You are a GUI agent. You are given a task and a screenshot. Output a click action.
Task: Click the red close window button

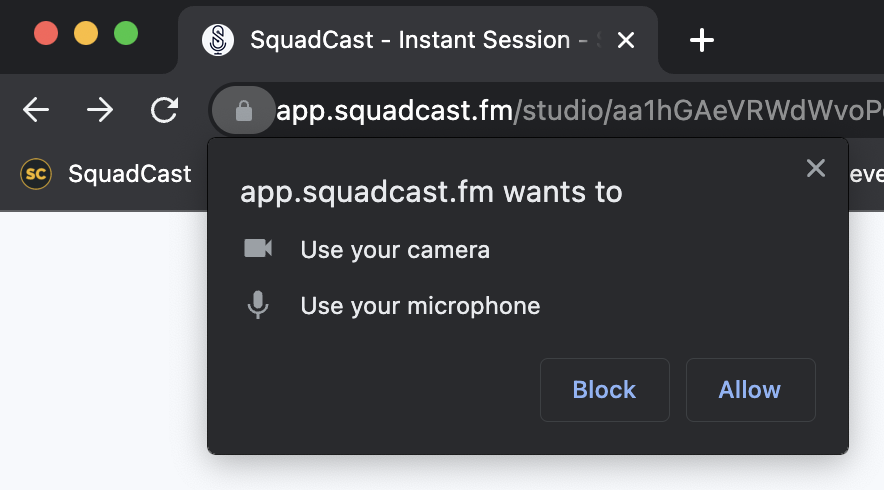(46, 33)
